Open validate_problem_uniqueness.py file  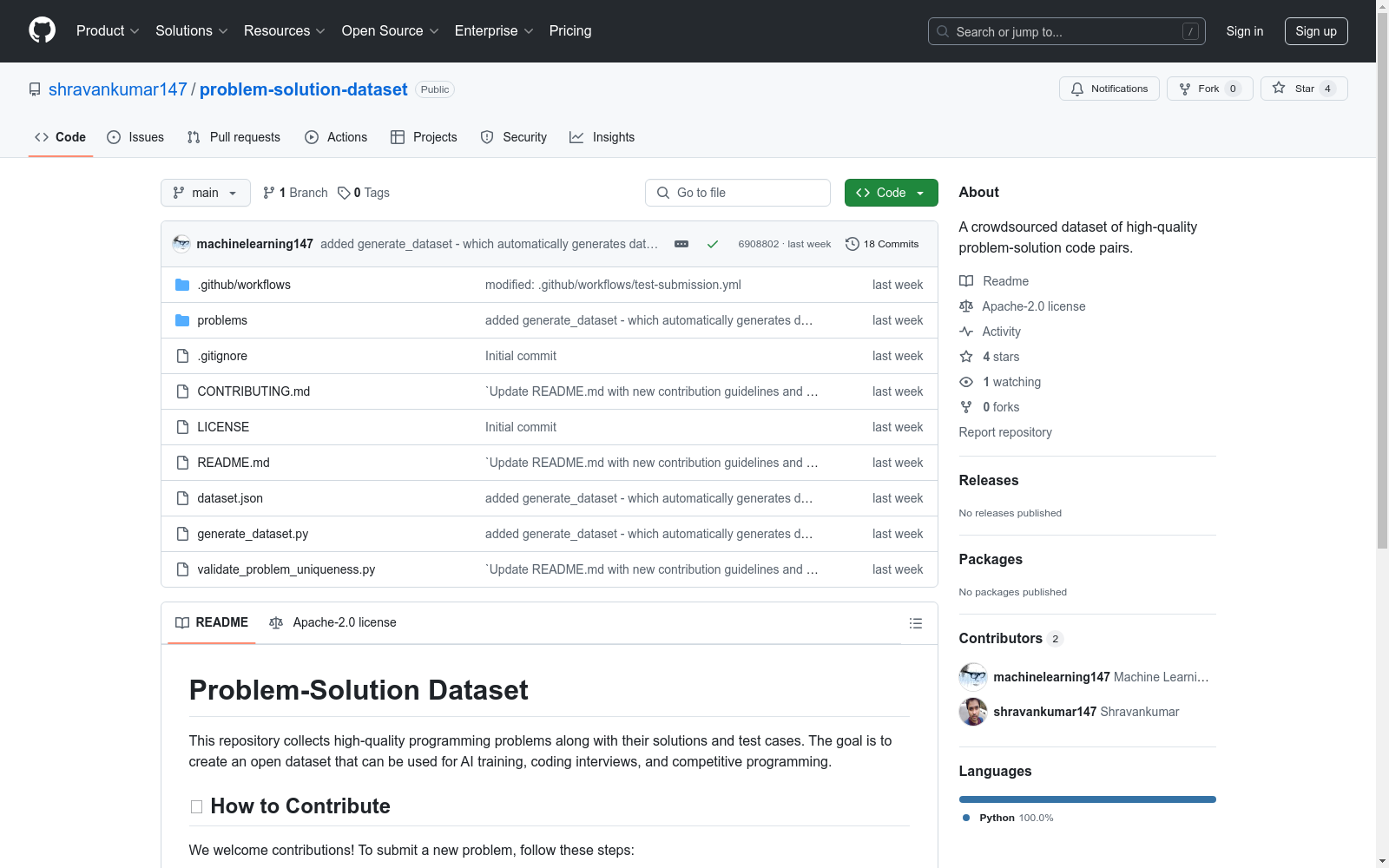[x=286, y=569]
